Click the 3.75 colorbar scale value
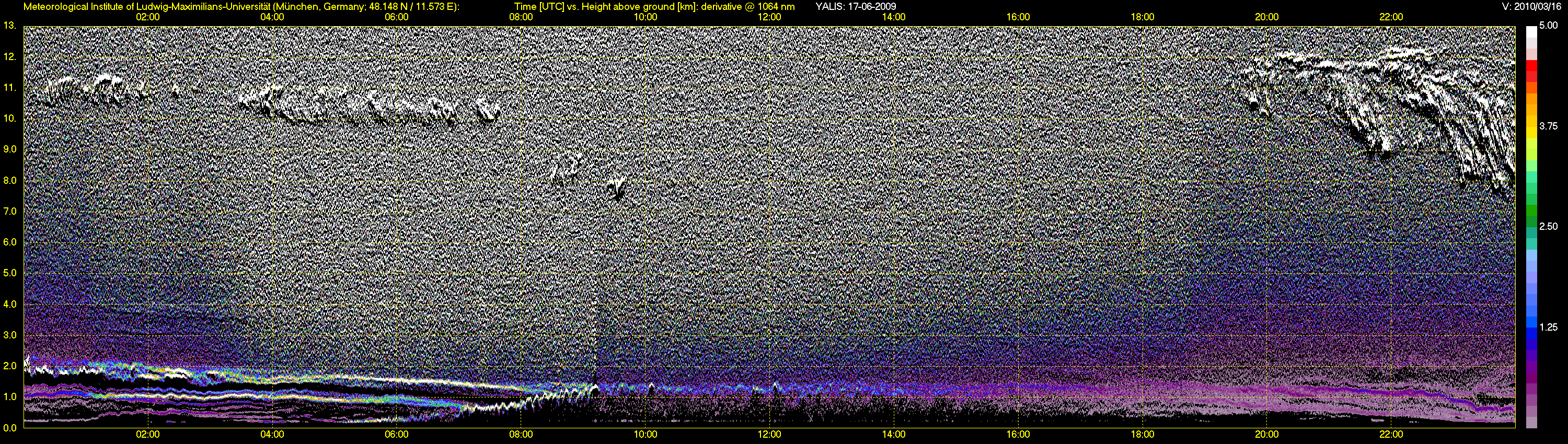1568x444 pixels. point(1549,126)
